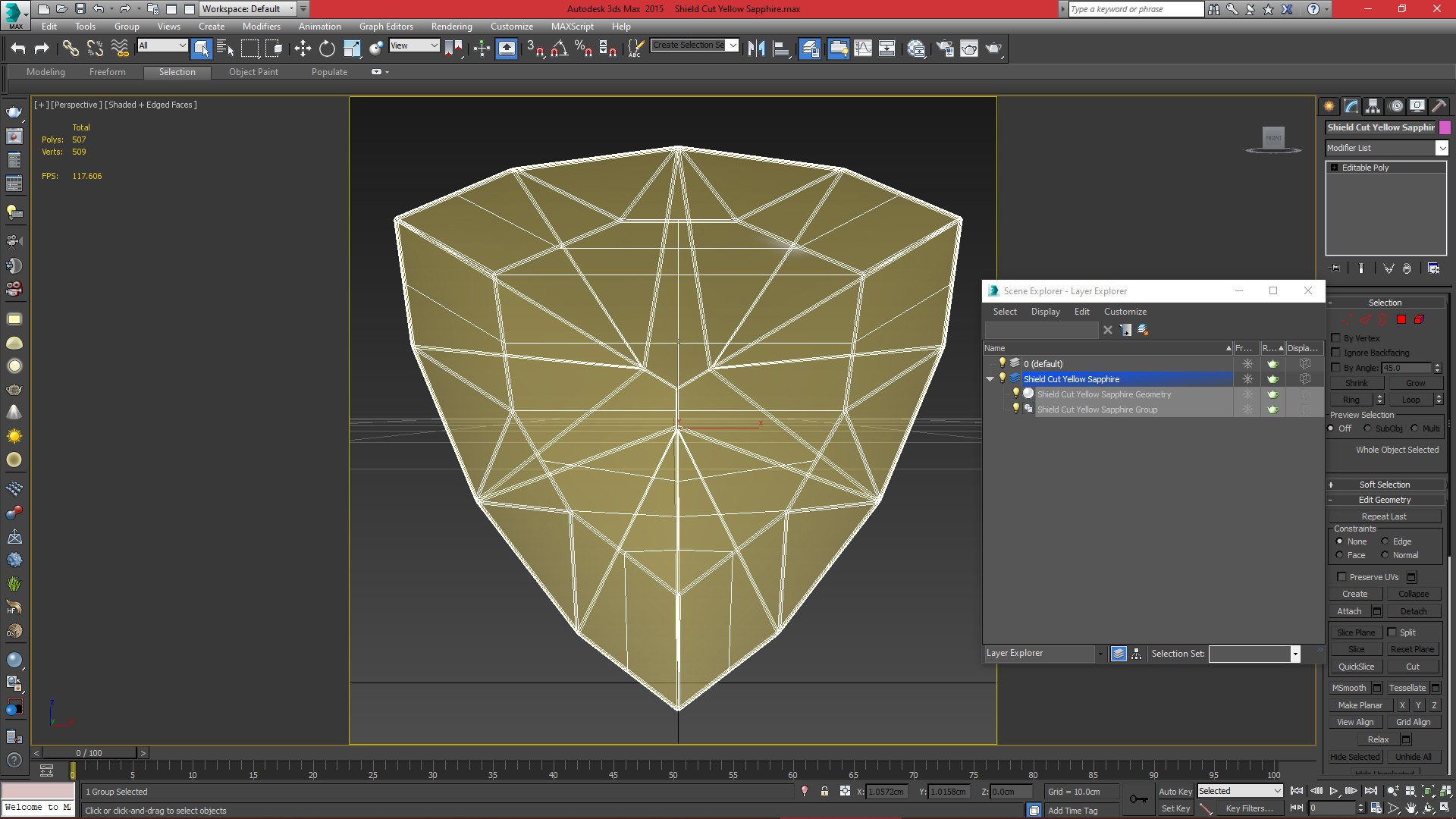Select the Edge constraint radio button
The width and height of the screenshot is (1456, 819).
pos(1385,541)
